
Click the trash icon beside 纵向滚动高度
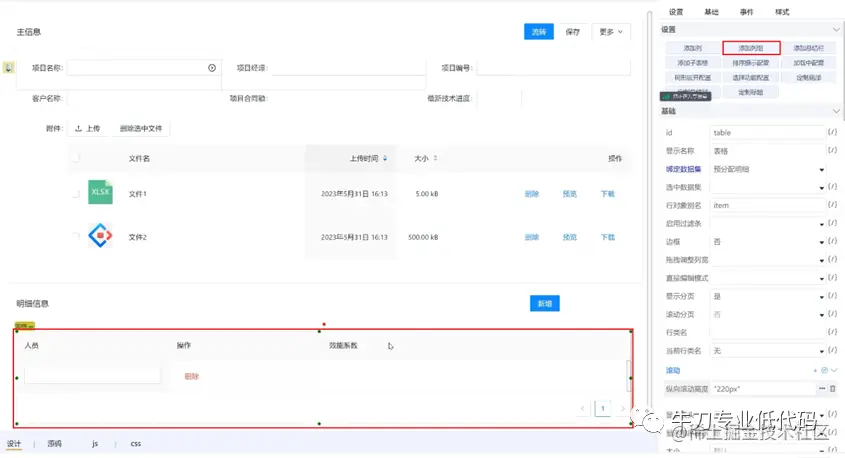pos(833,388)
